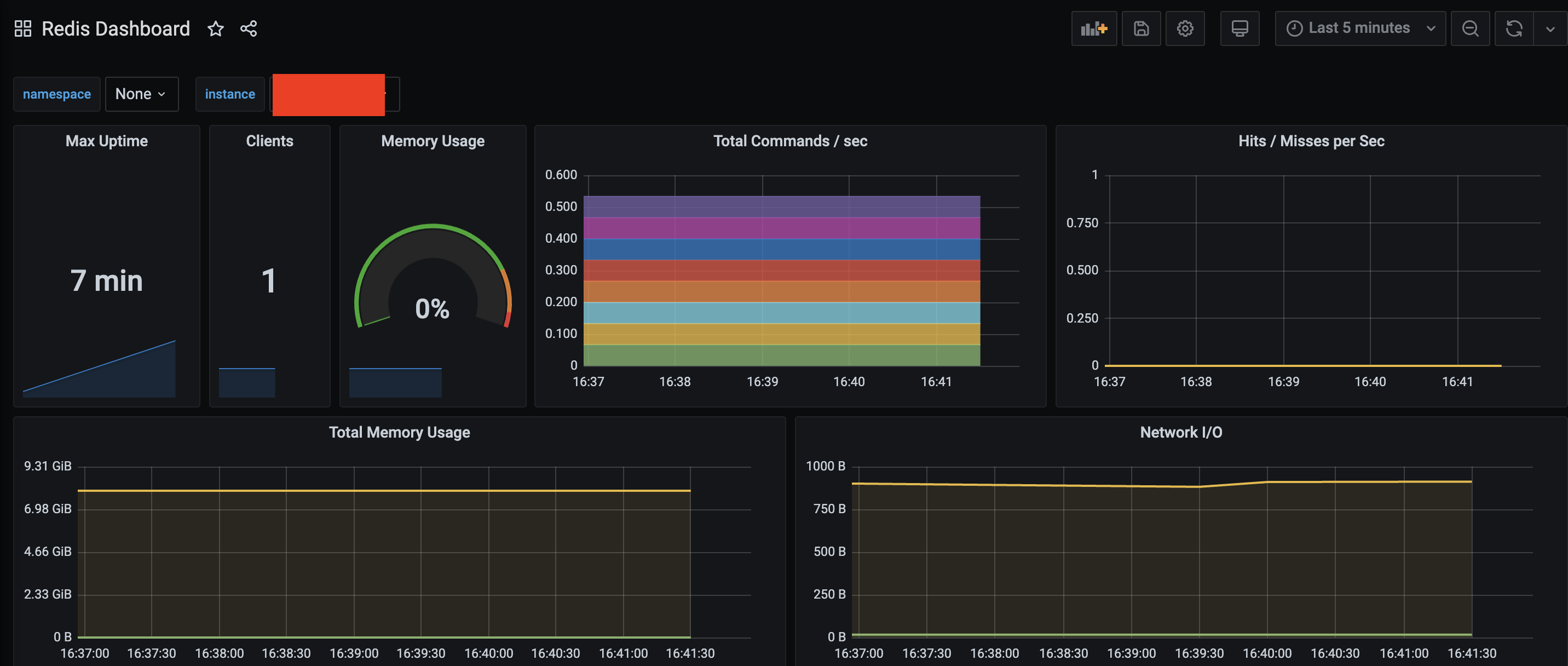Expand the refresh interval dropdown
1568x666 pixels.
coord(1550,28)
